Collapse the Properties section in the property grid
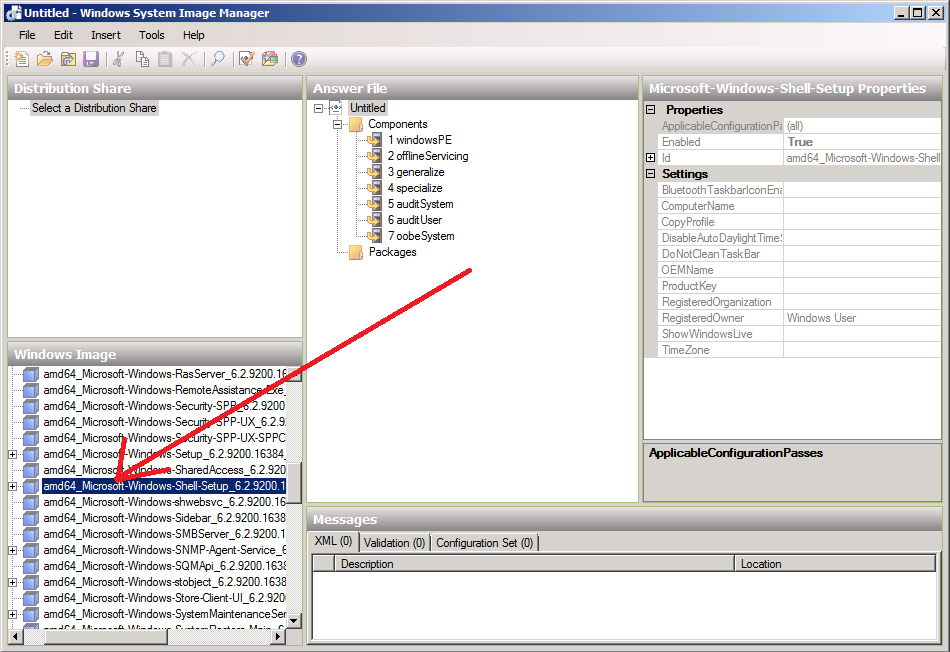The height and width of the screenshot is (652, 950). coord(651,110)
